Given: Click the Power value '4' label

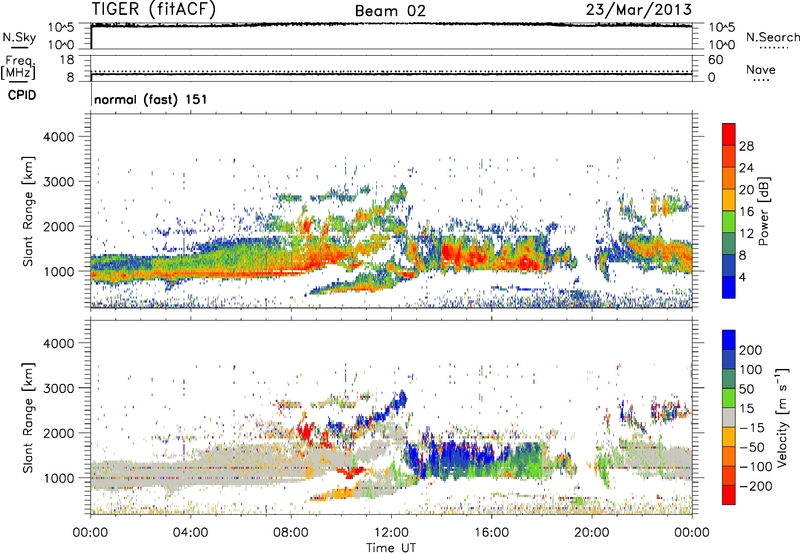Looking at the screenshot, I should [742, 277].
